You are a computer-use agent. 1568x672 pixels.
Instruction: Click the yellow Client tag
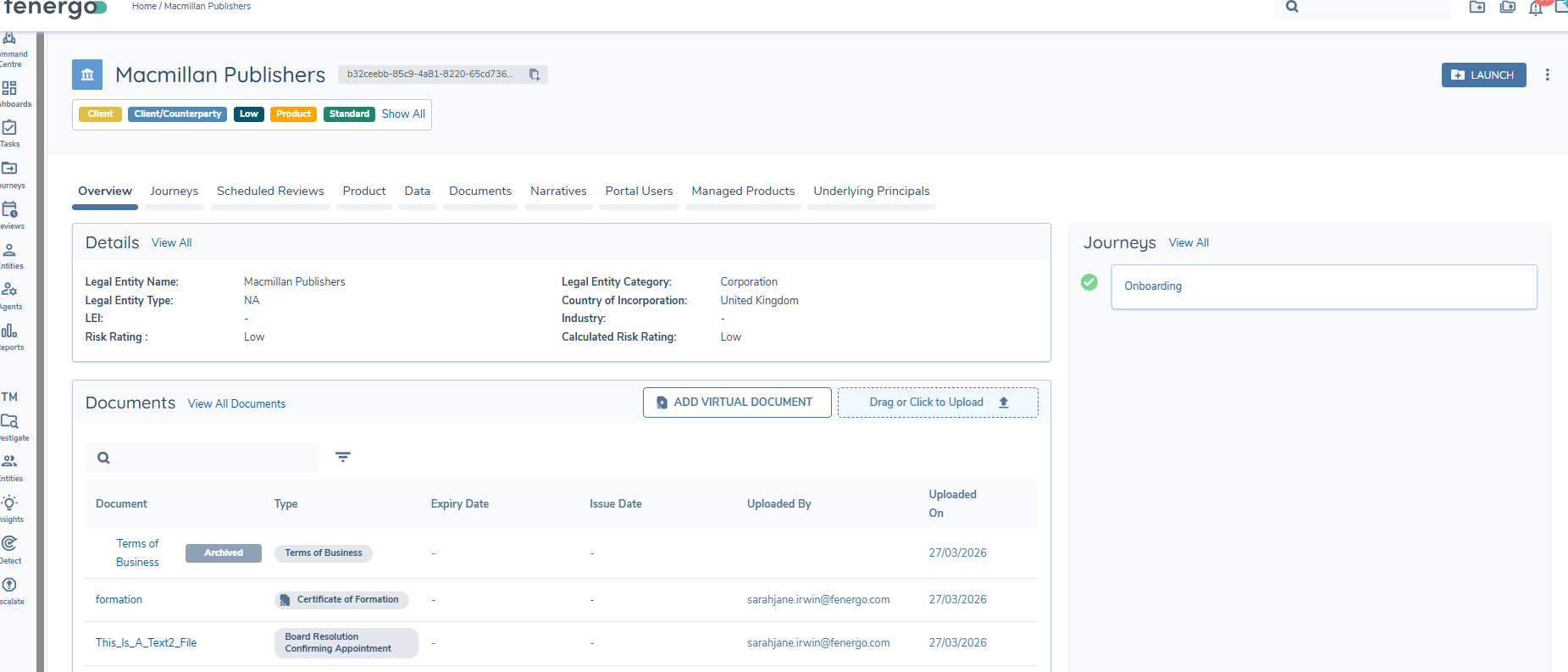[100, 114]
